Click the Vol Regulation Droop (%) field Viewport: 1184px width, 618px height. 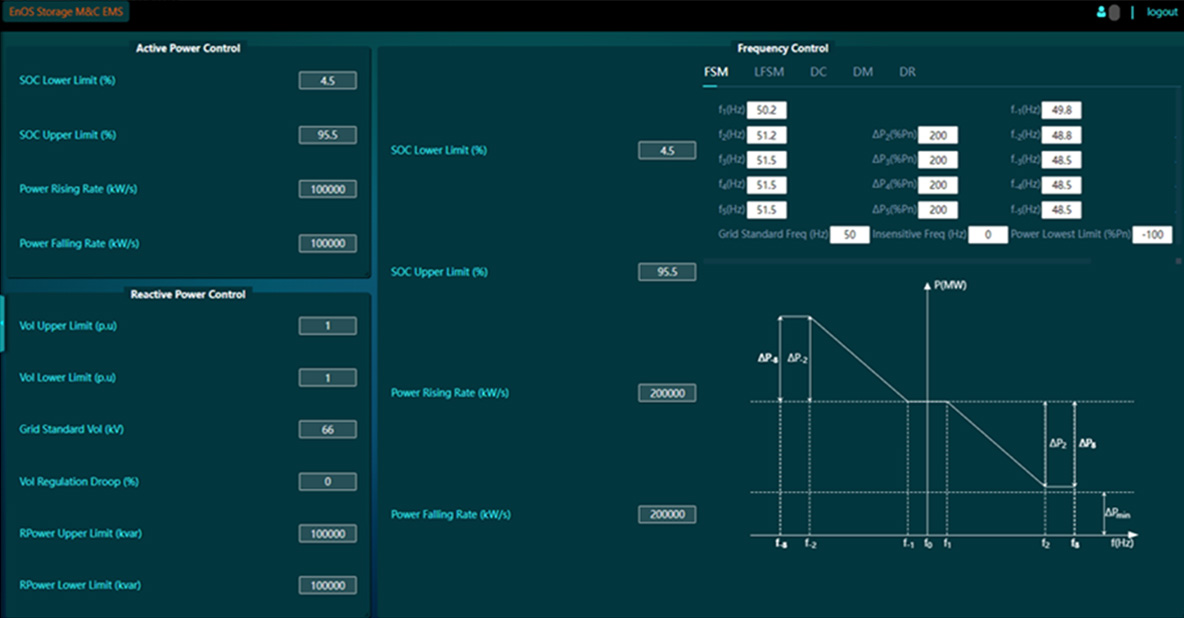click(327, 482)
